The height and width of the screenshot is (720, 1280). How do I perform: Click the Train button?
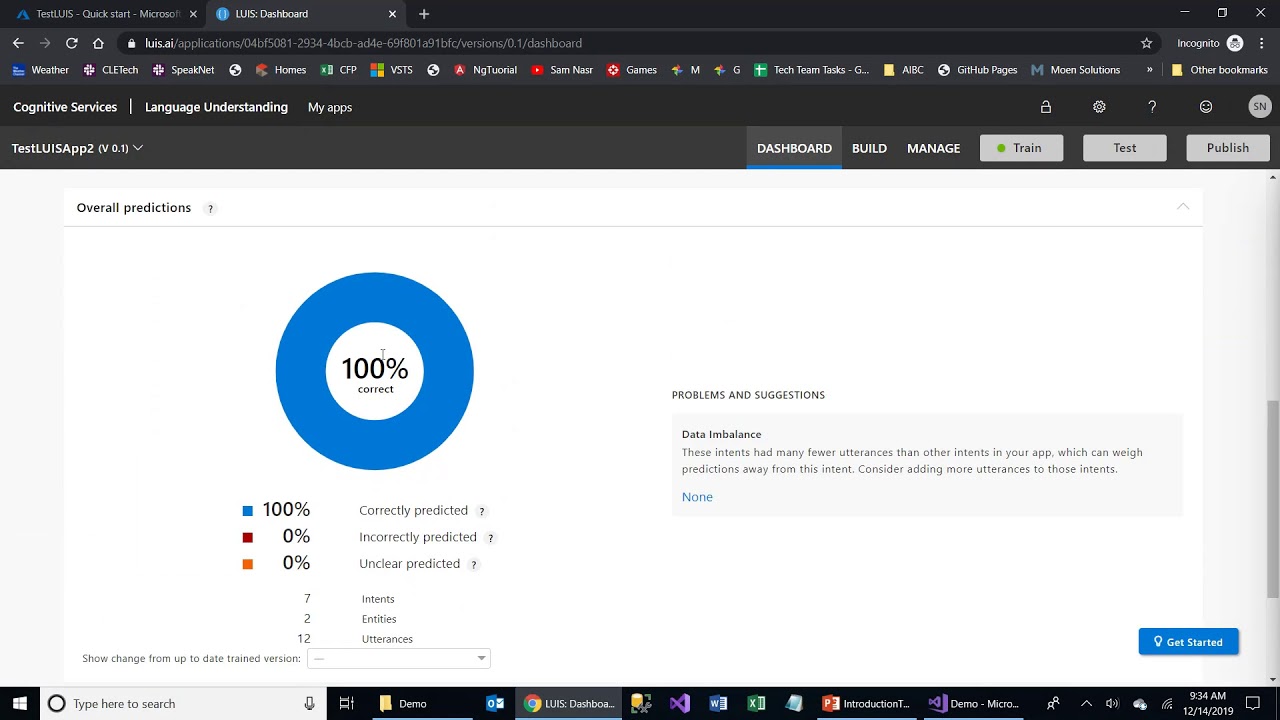pos(1021,148)
